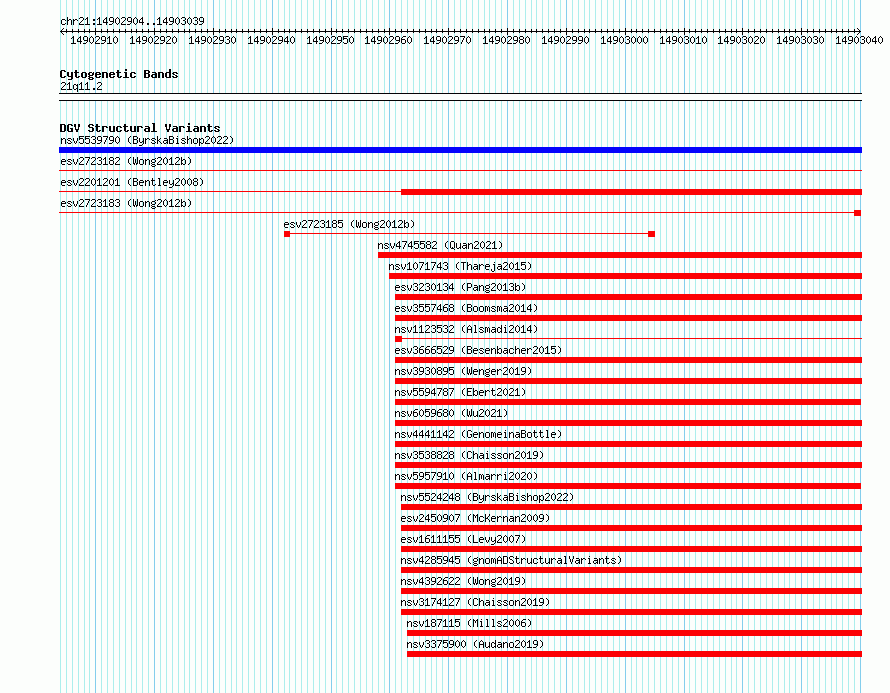Open esv2723185 (Wong2012b) variant label
This screenshot has height=693, width=890.
coord(349,224)
